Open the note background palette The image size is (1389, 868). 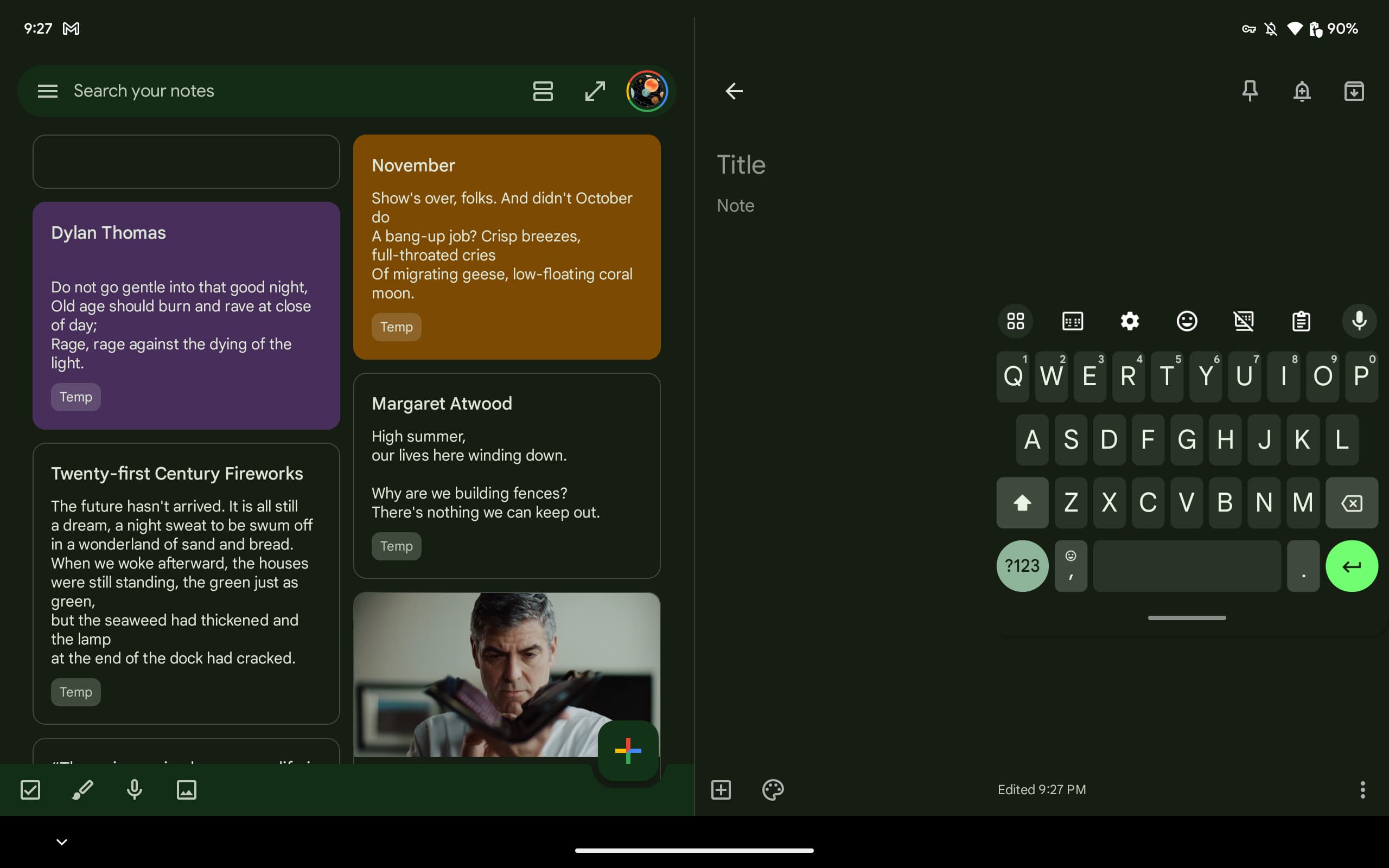click(773, 789)
